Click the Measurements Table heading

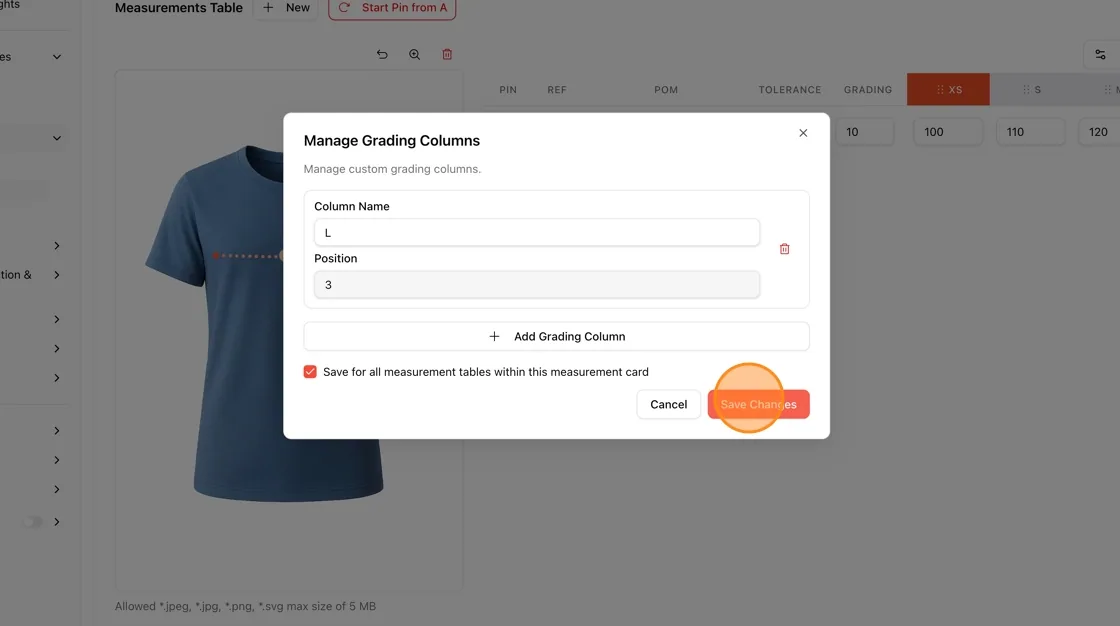click(179, 8)
